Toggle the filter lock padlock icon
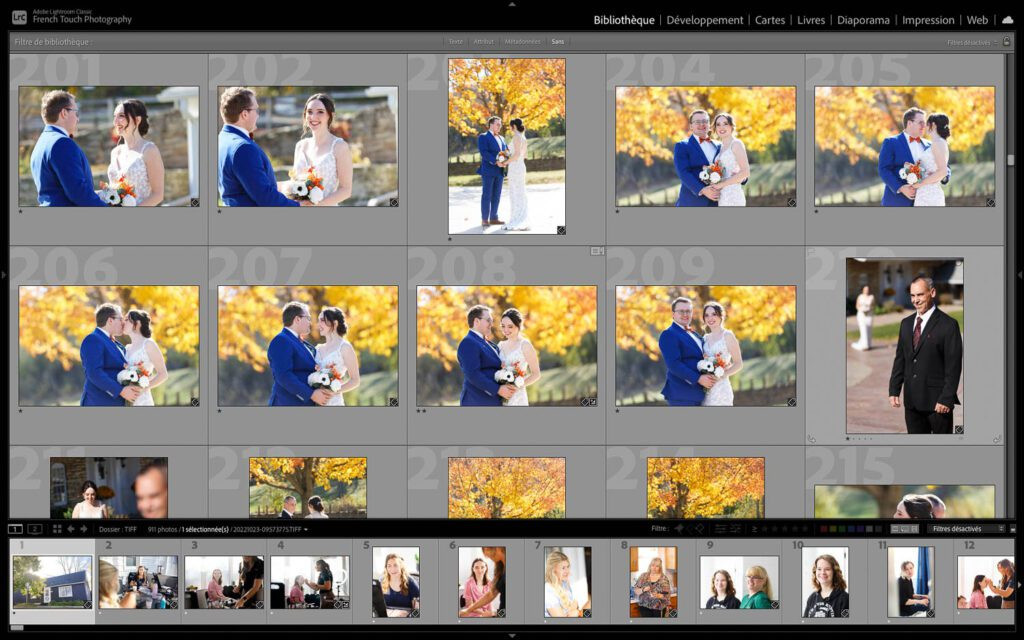1024x640 pixels. pos(1006,42)
